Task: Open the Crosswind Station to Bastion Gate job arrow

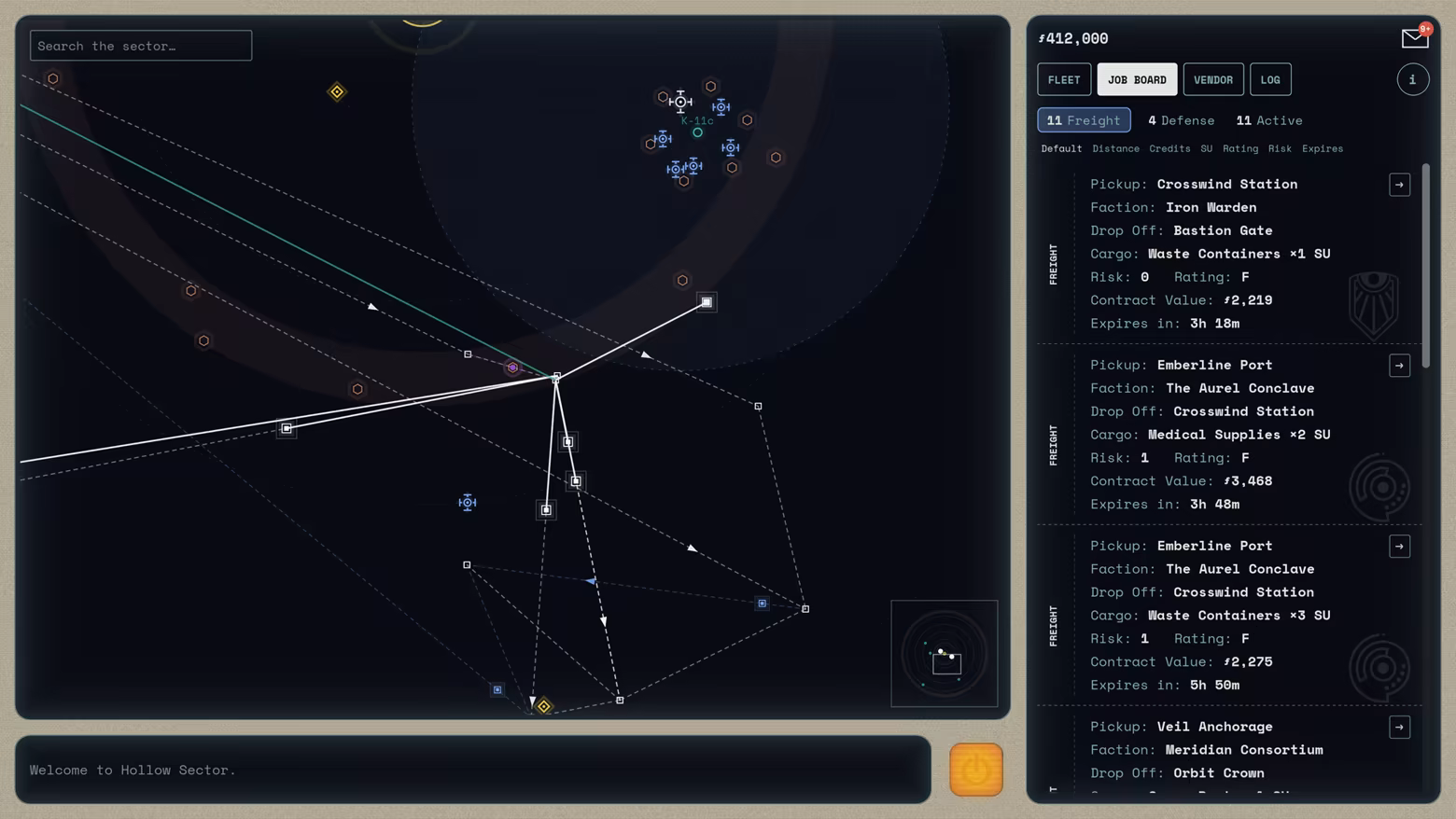Action: [x=1399, y=185]
